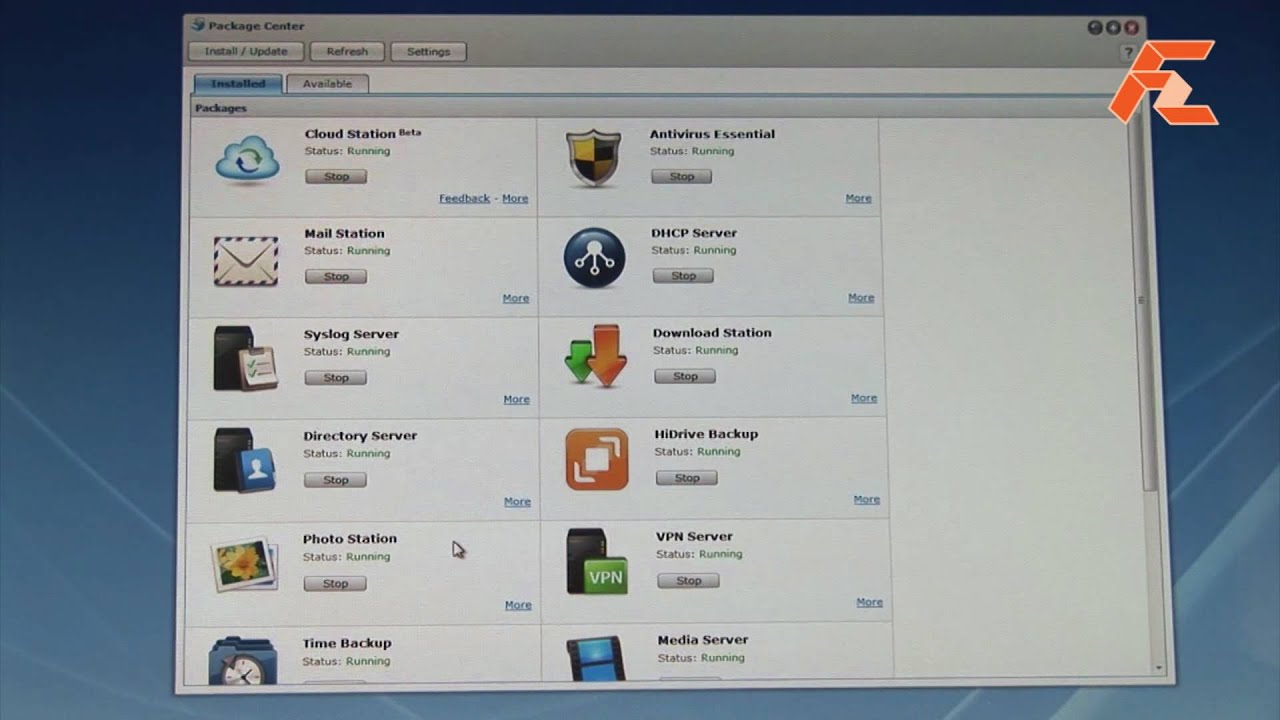Viewport: 1280px width, 720px height.
Task: Click the Mail Station title text
Action: click(344, 234)
